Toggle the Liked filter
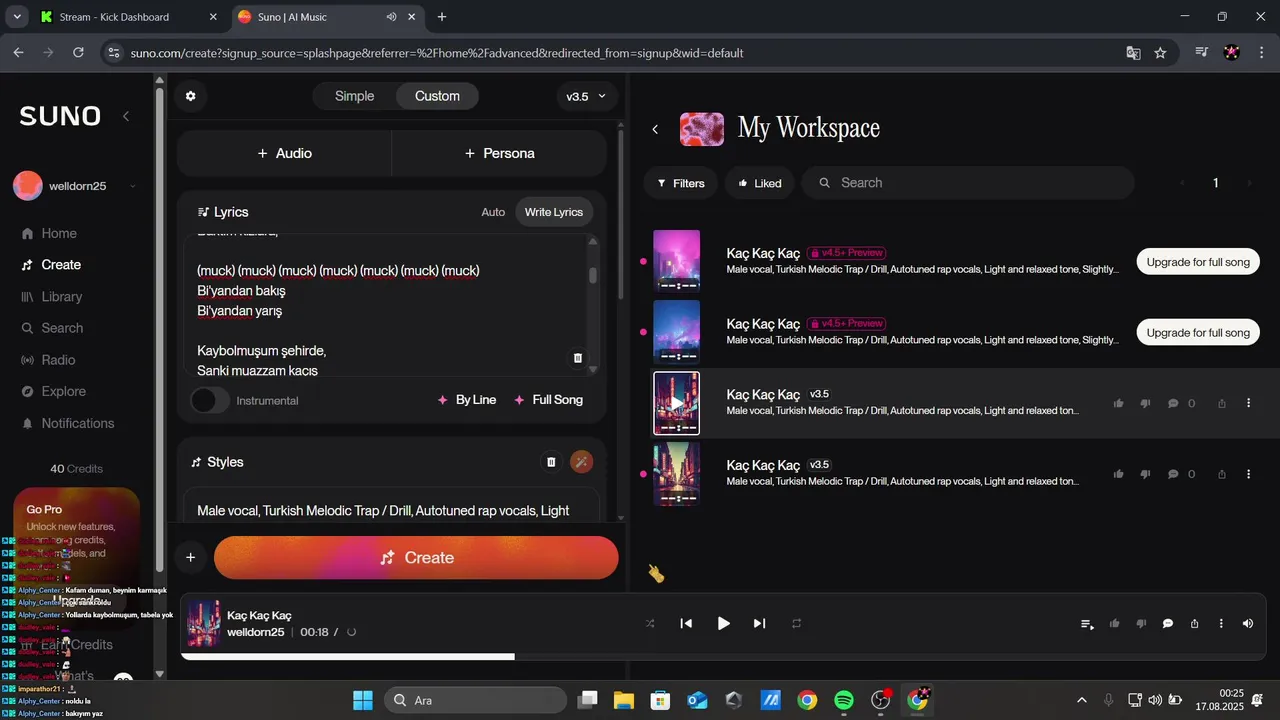The width and height of the screenshot is (1280, 720). pos(760,183)
